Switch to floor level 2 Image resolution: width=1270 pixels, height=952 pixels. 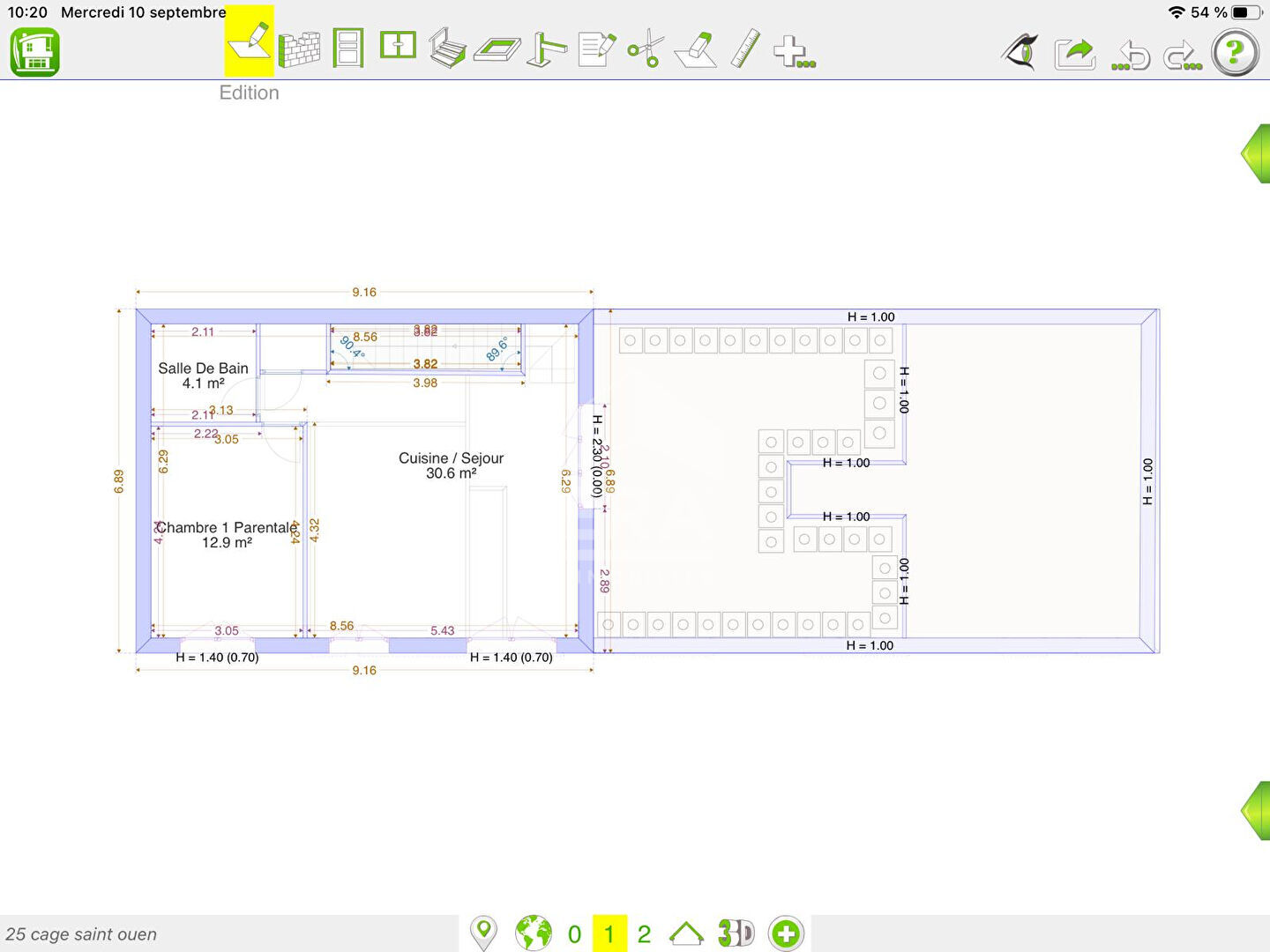[x=644, y=934]
